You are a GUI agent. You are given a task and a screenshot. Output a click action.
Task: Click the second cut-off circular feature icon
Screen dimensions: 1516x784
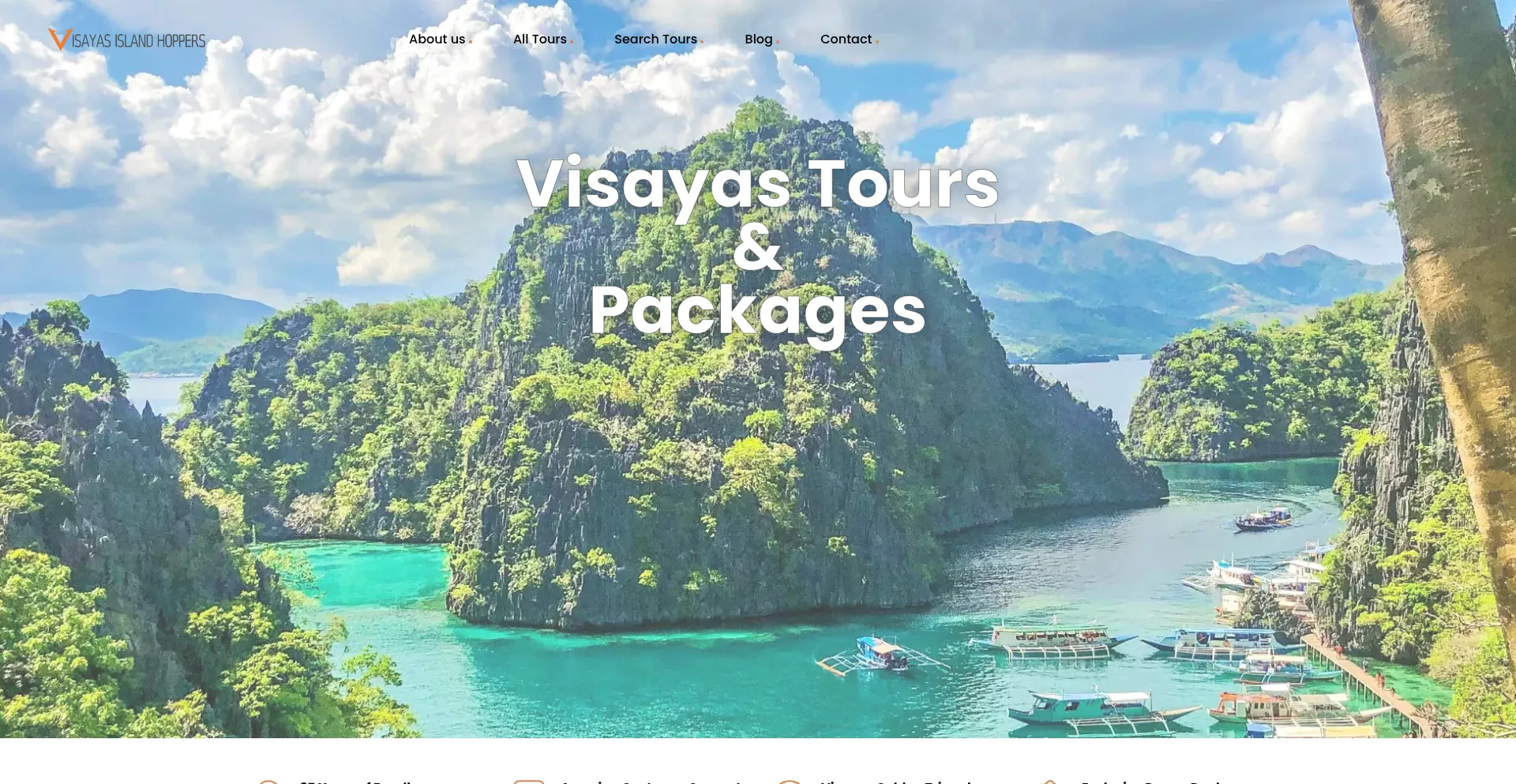790,782
